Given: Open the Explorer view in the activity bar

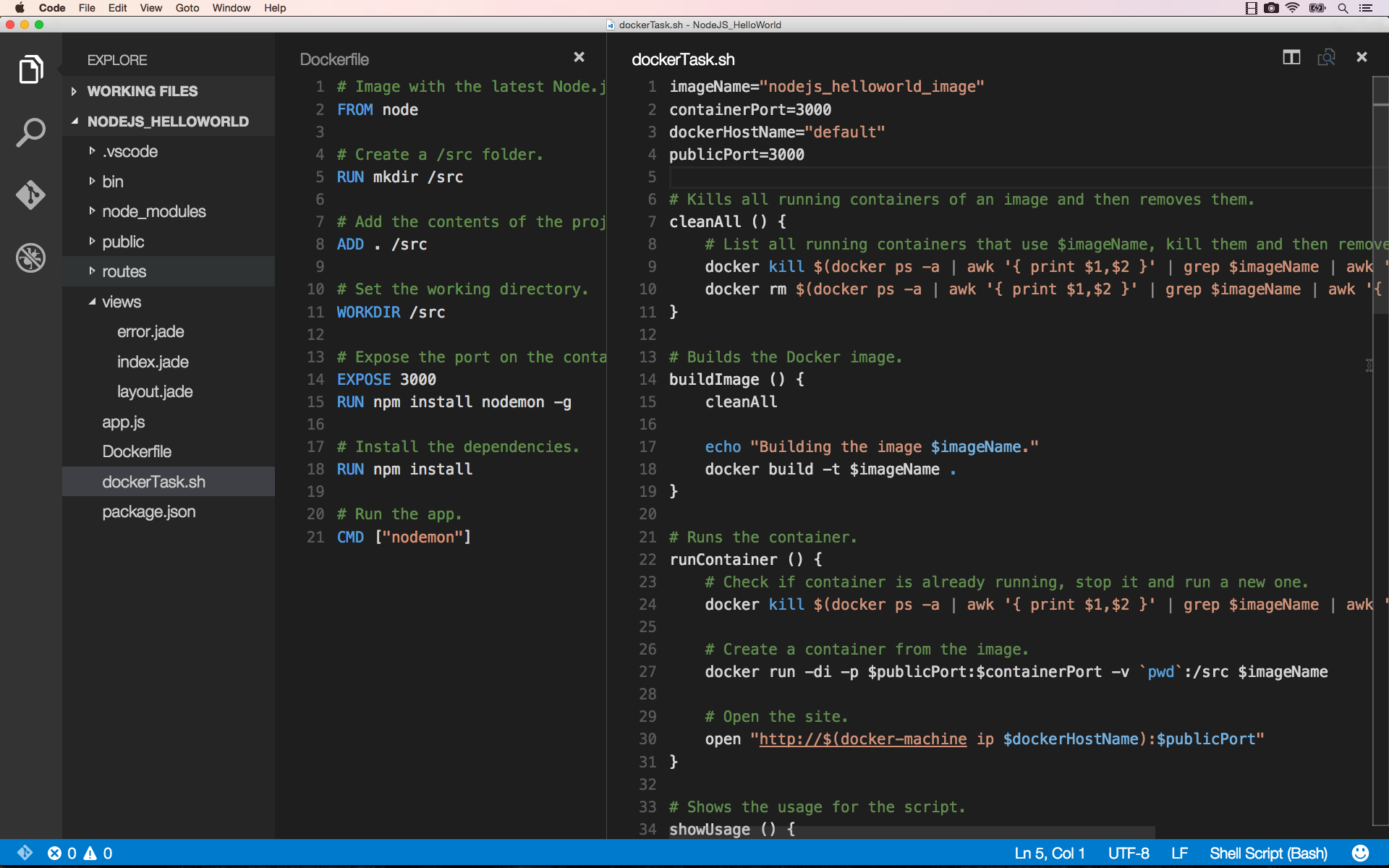Looking at the screenshot, I should point(30,69).
